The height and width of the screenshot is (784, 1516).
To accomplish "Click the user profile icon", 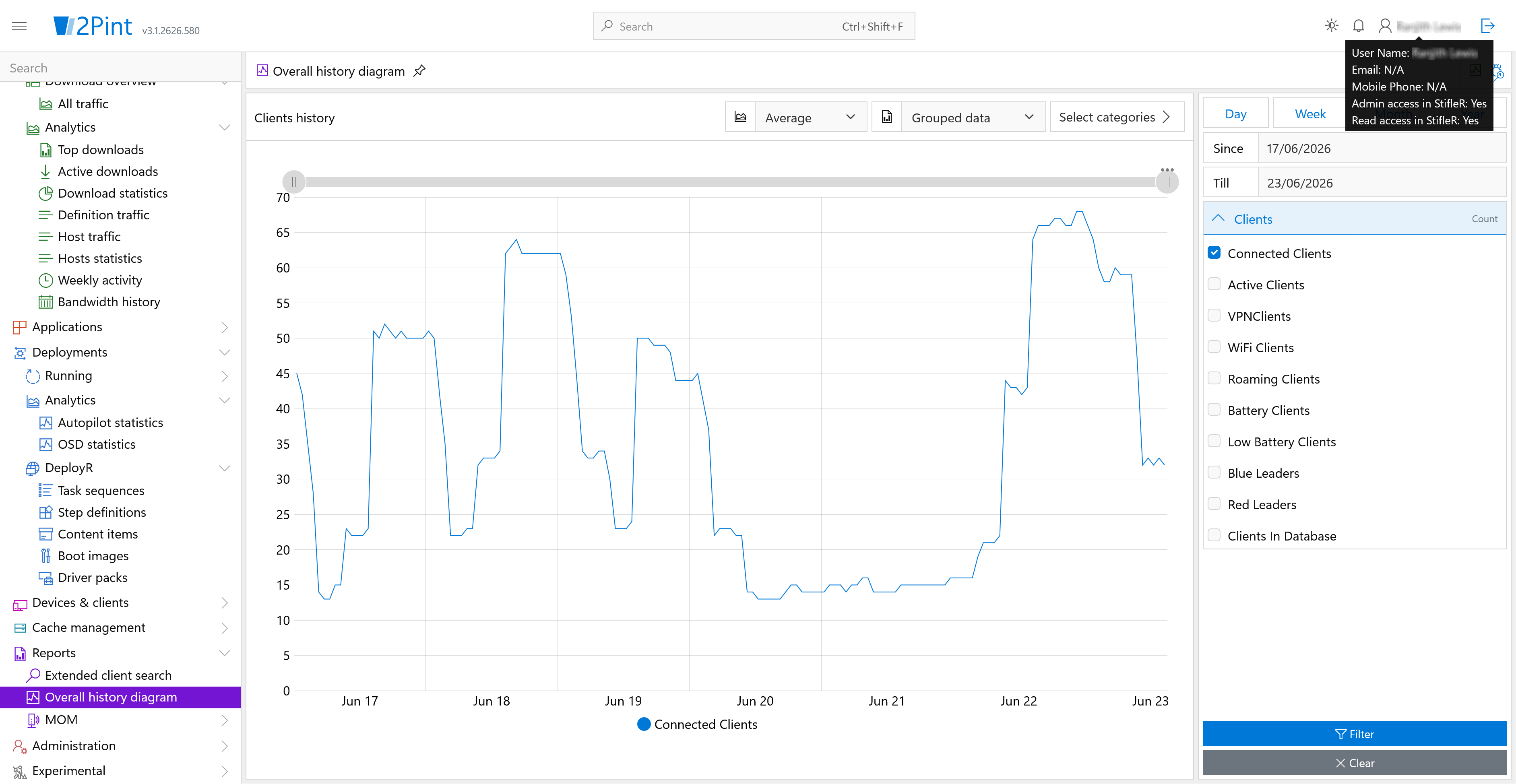I will coord(1385,26).
